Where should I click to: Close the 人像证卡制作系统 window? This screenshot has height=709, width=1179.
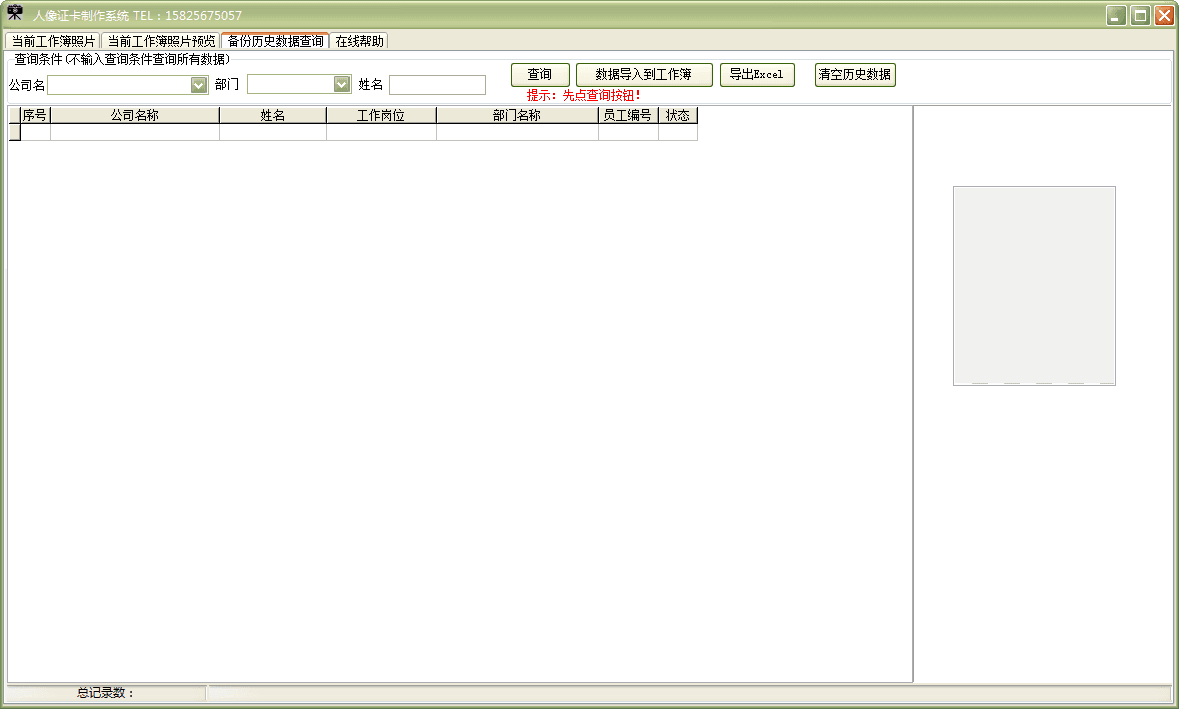point(1163,15)
